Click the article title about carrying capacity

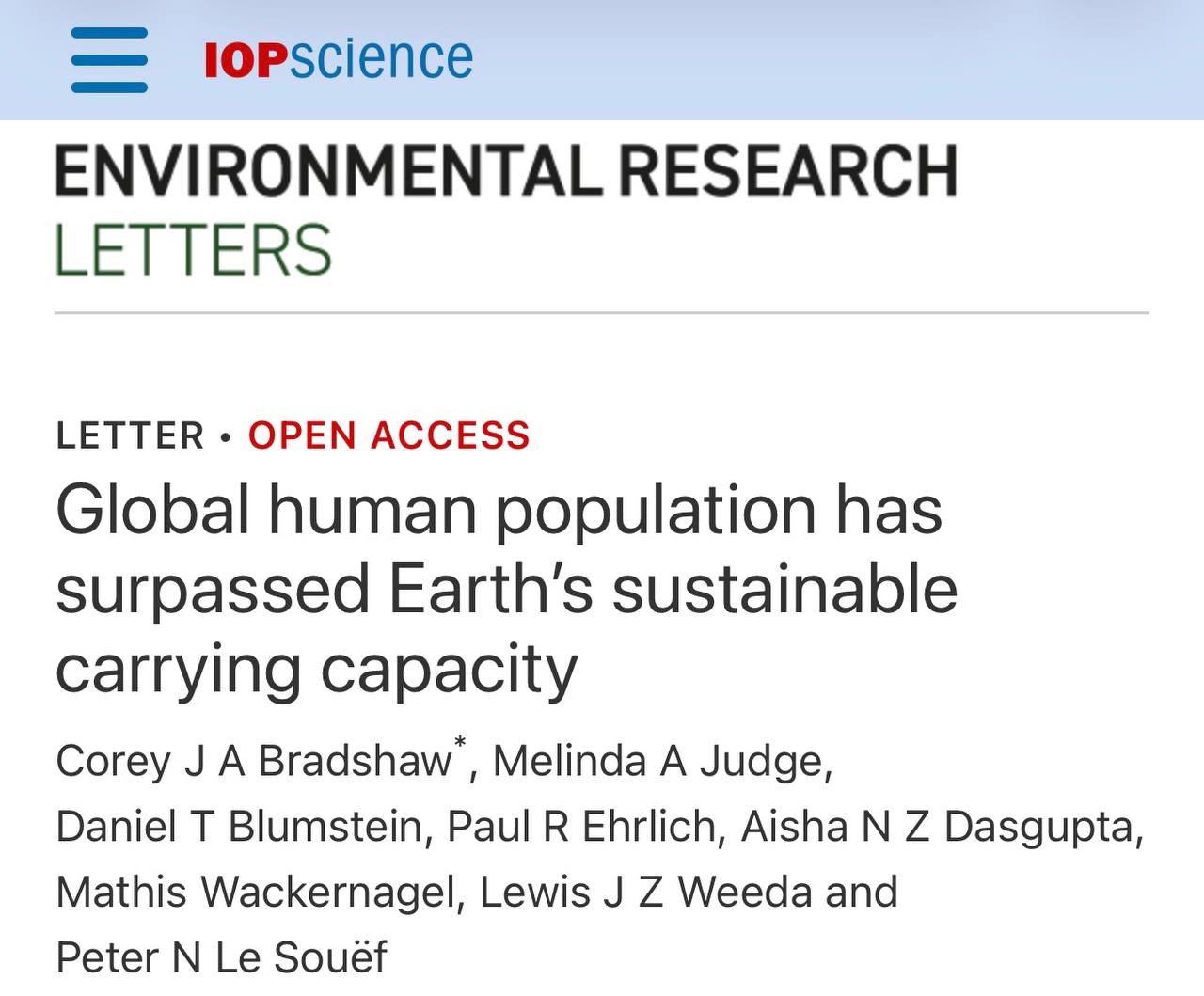point(506,589)
